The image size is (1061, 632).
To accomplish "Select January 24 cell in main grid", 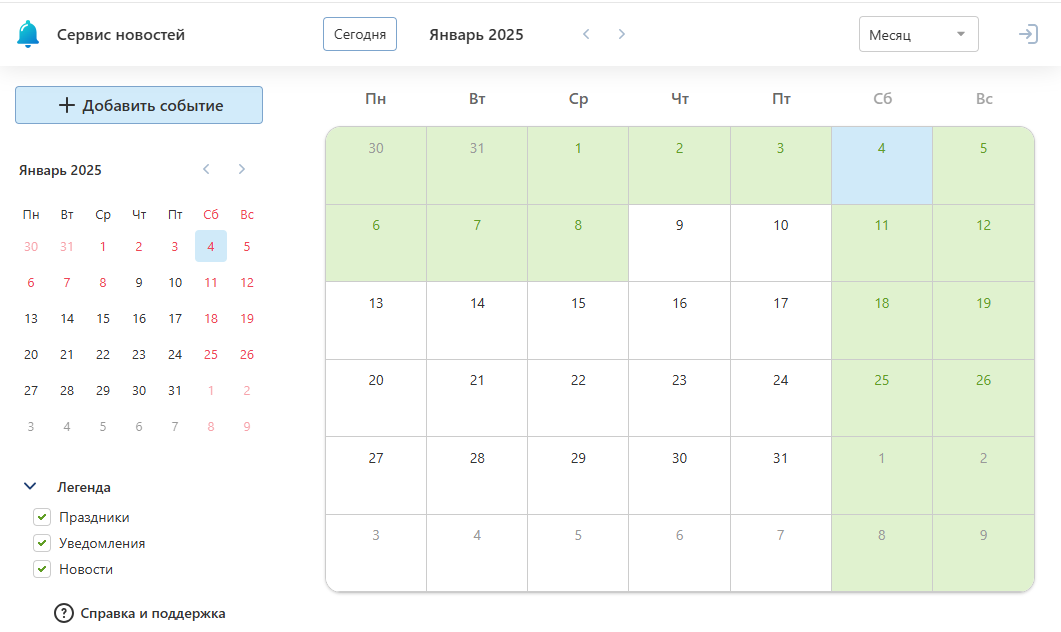I will [781, 398].
